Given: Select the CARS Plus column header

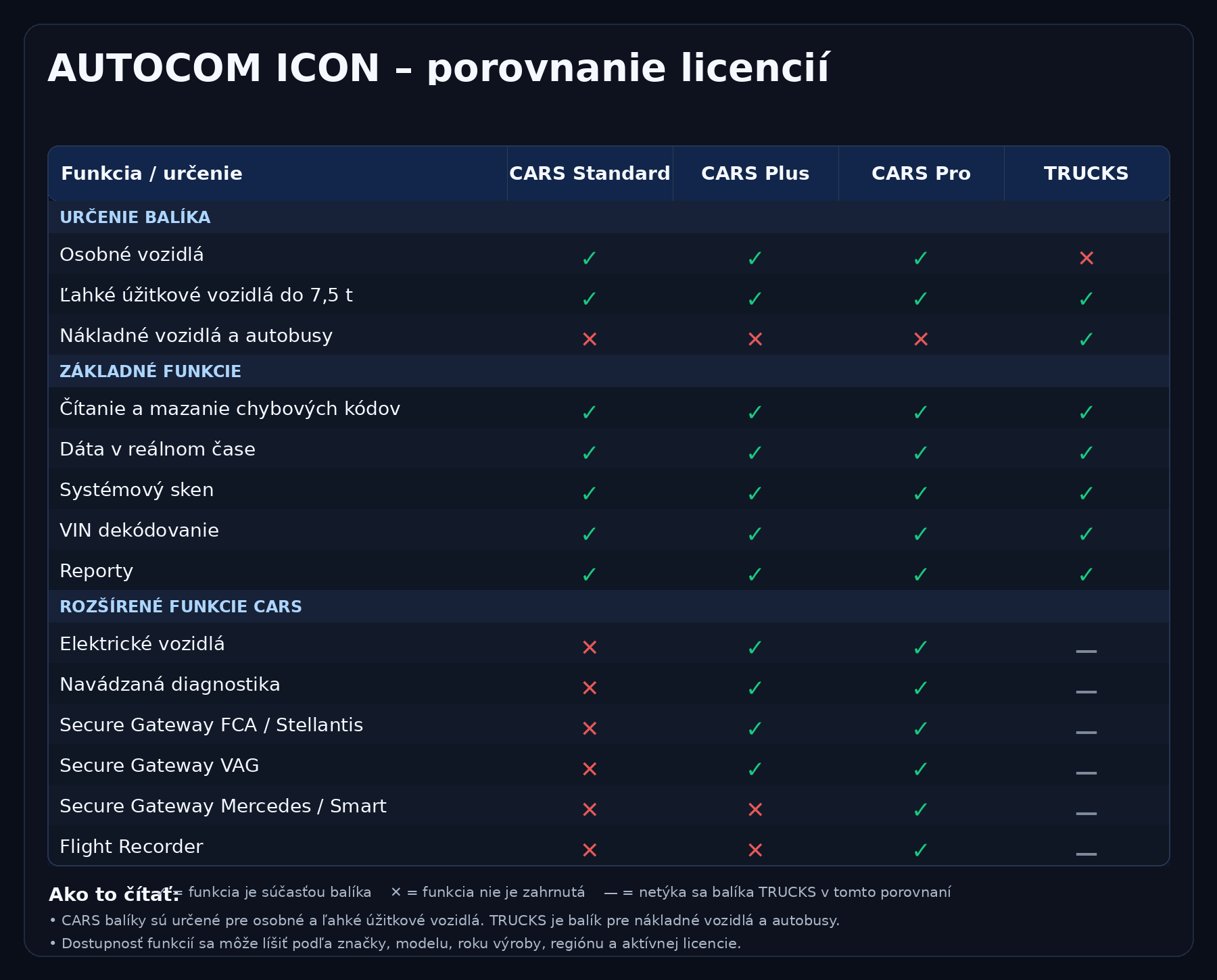Looking at the screenshot, I should click(x=755, y=174).
